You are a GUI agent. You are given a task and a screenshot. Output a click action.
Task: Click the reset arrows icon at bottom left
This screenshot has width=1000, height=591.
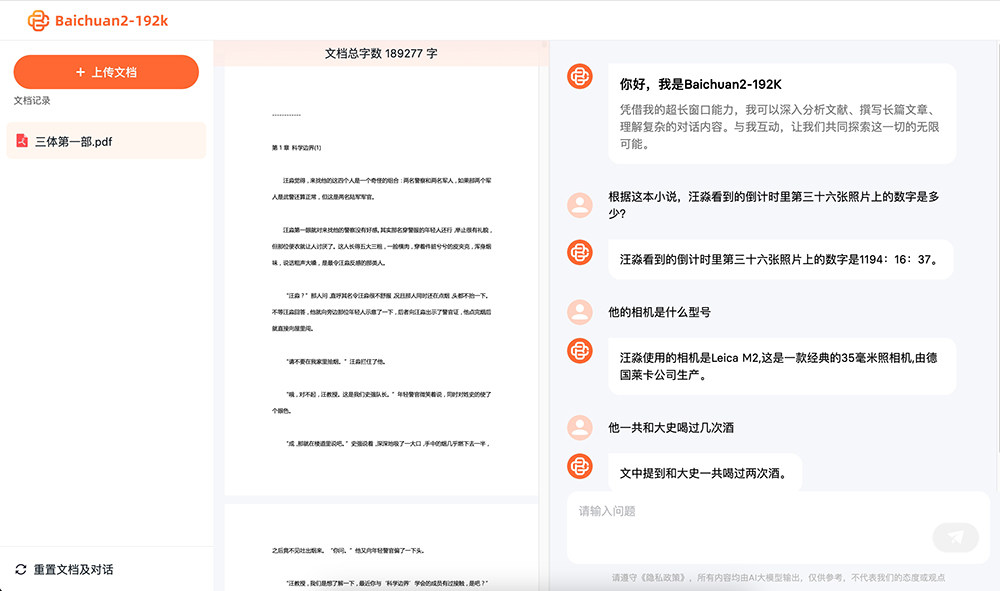pos(21,569)
